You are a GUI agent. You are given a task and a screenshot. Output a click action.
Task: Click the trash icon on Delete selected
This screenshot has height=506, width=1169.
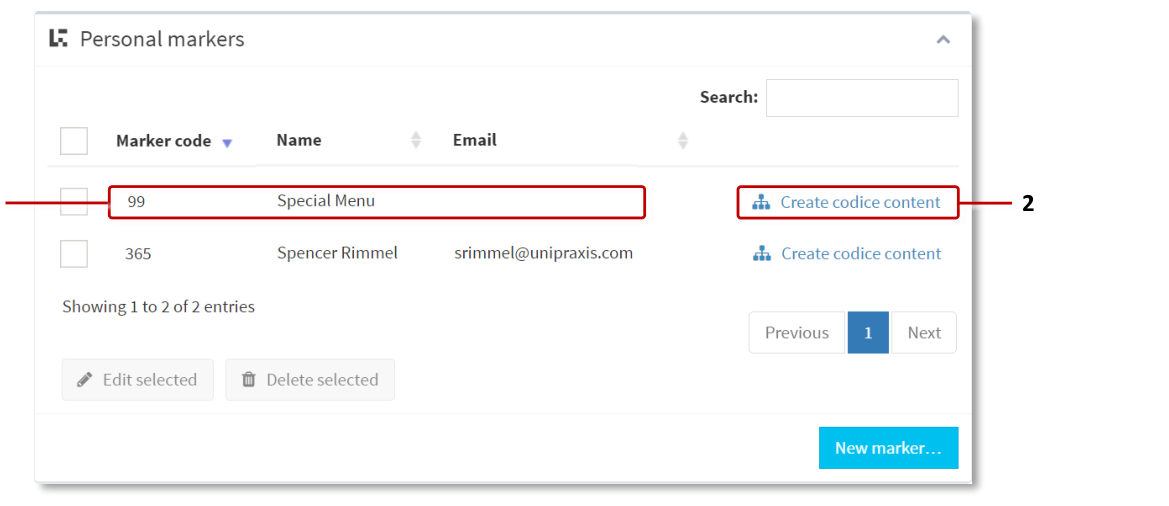coord(249,380)
